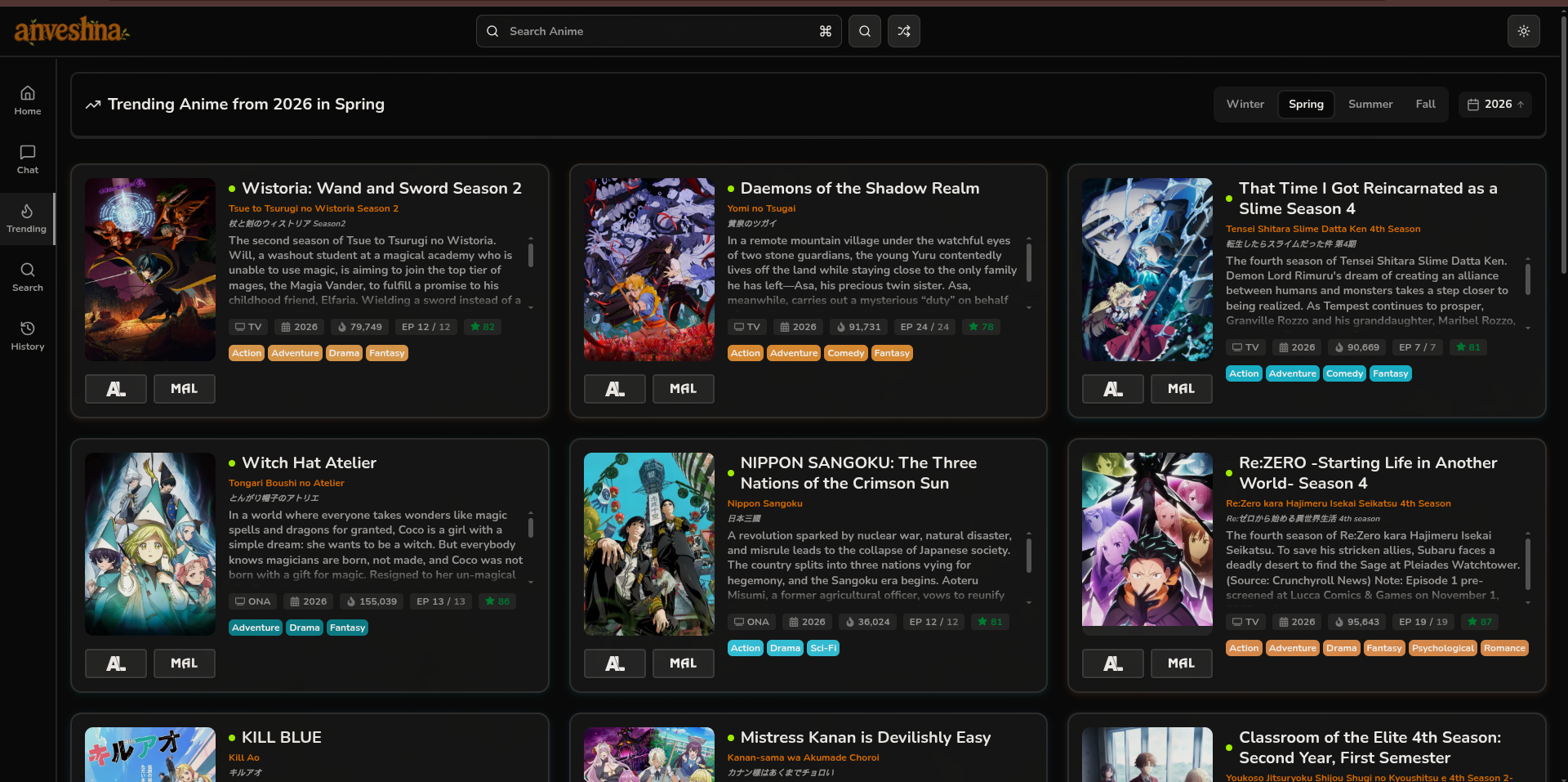Click Drama genre tag on Wistoria card
This screenshot has height=782, width=1568.
coord(344,353)
